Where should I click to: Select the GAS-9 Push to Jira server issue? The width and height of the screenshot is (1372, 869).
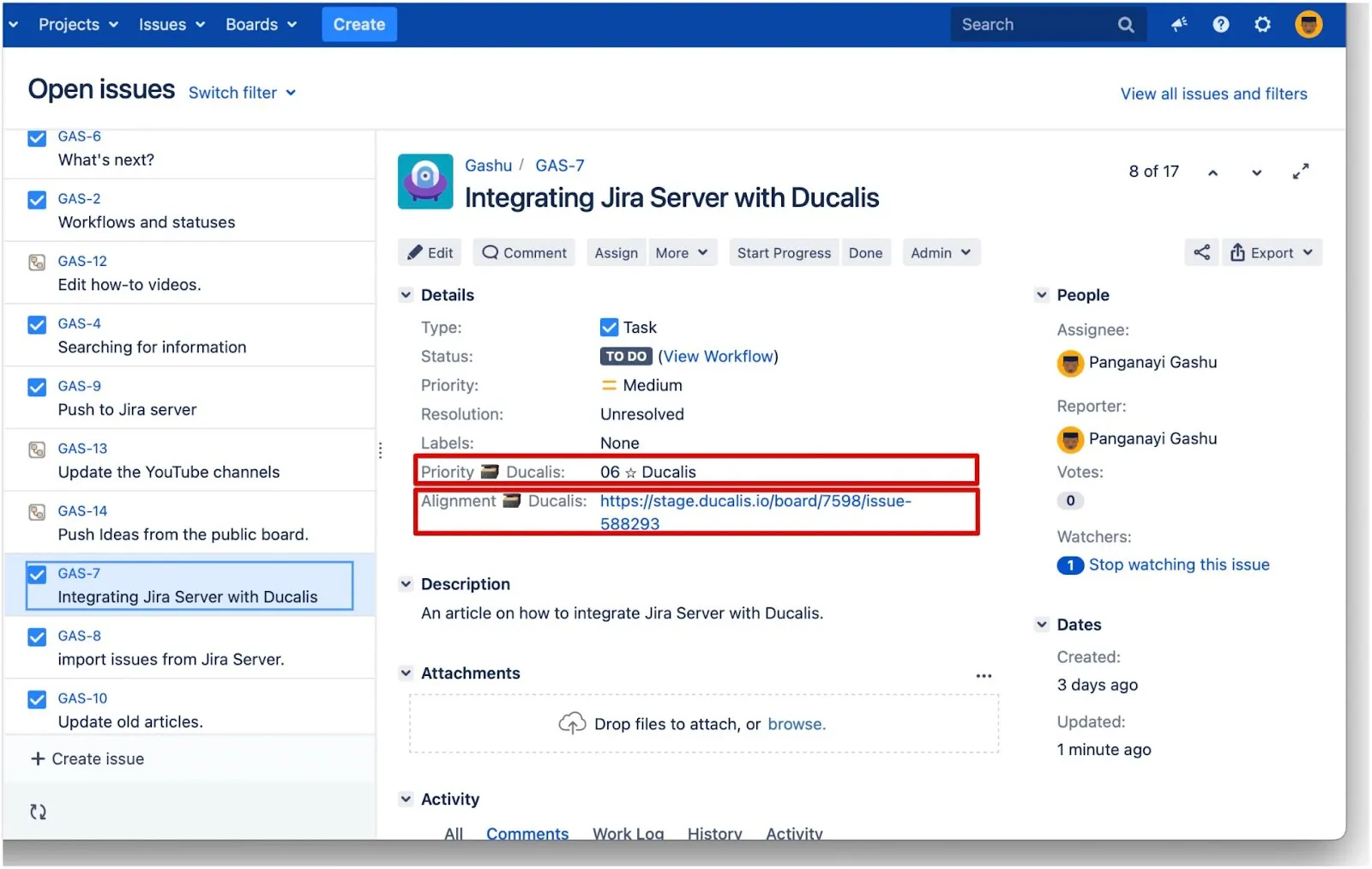point(127,398)
